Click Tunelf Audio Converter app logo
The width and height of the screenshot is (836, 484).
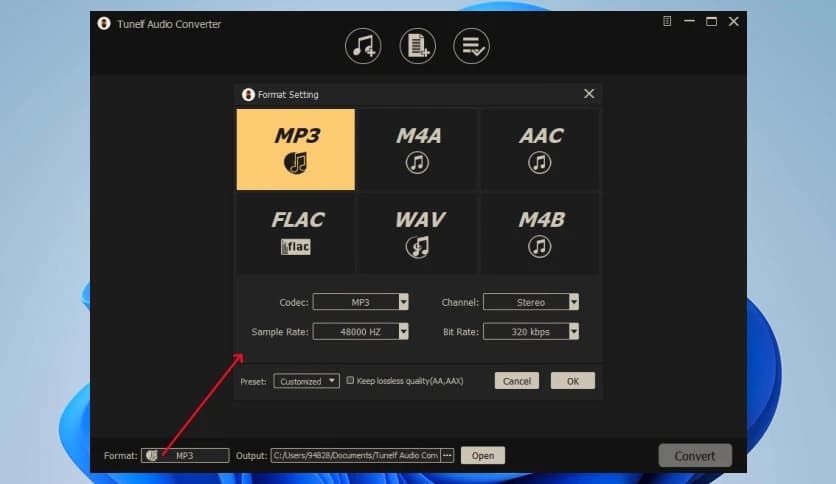click(104, 23)
